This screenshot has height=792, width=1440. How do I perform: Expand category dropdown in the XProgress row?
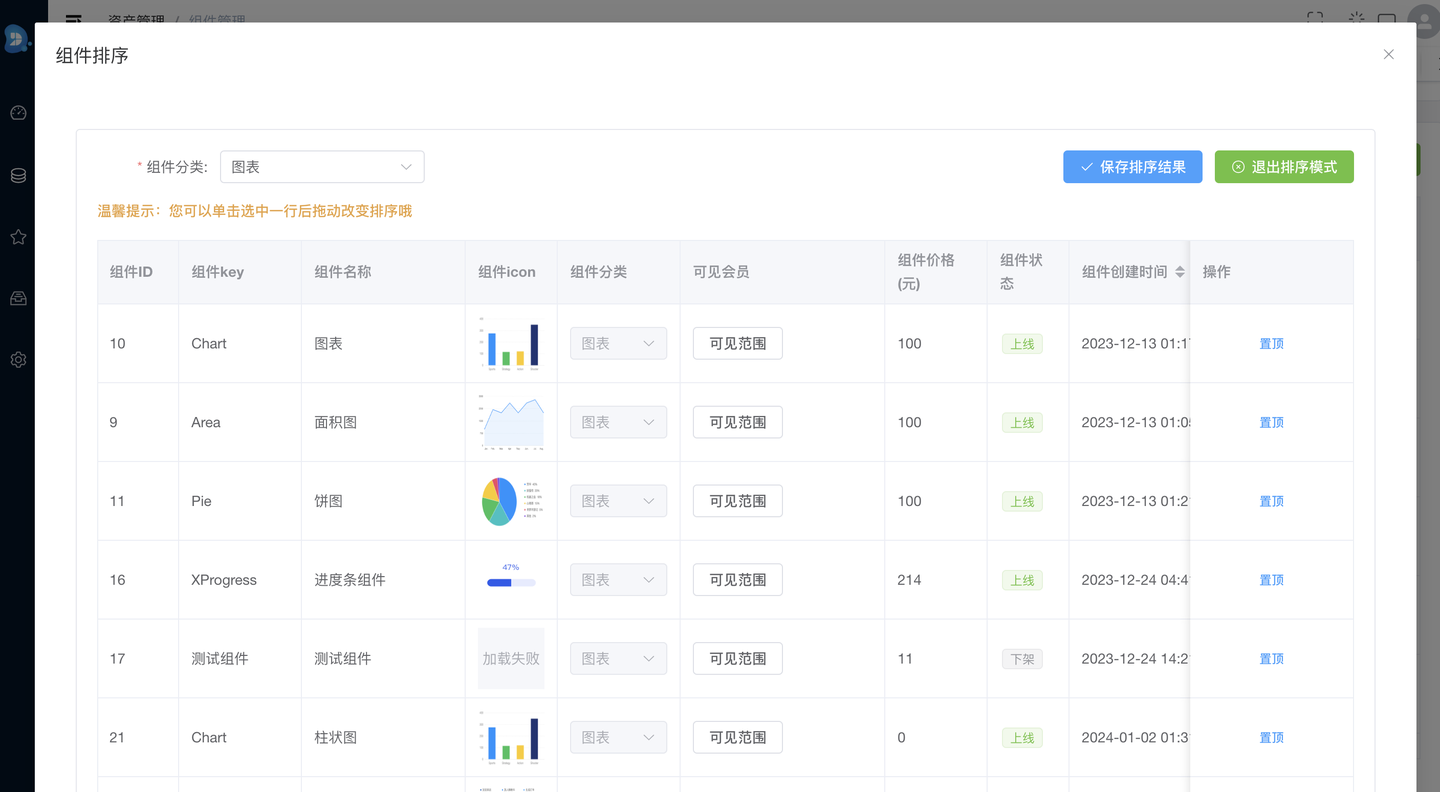pyautogui.click(x=618, y=580)
